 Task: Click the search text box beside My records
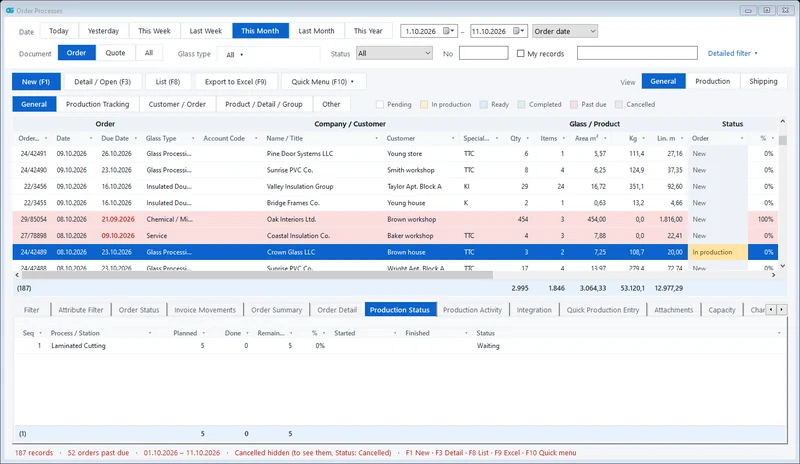point(637,53)
